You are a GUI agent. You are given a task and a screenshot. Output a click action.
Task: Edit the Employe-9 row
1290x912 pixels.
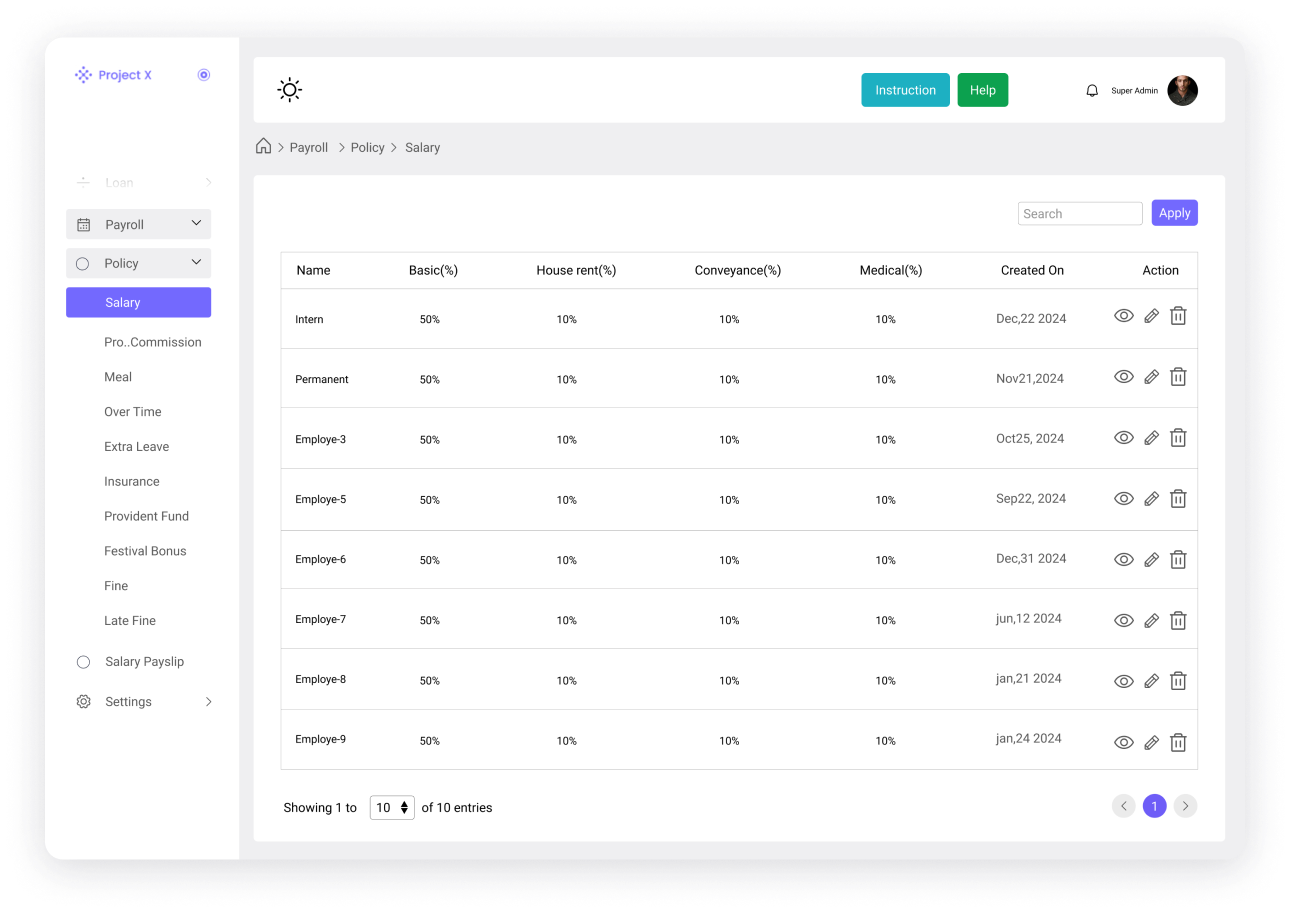click(1151, 743)
